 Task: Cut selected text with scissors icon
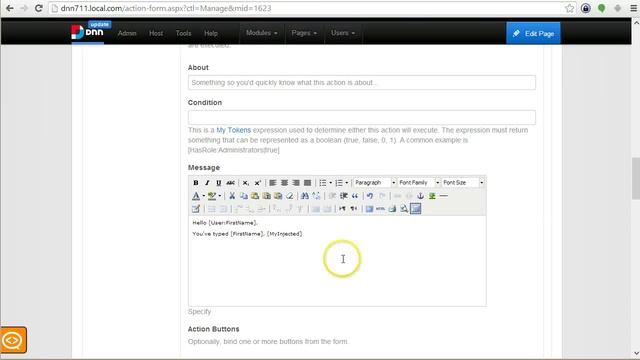click(232, 196)
